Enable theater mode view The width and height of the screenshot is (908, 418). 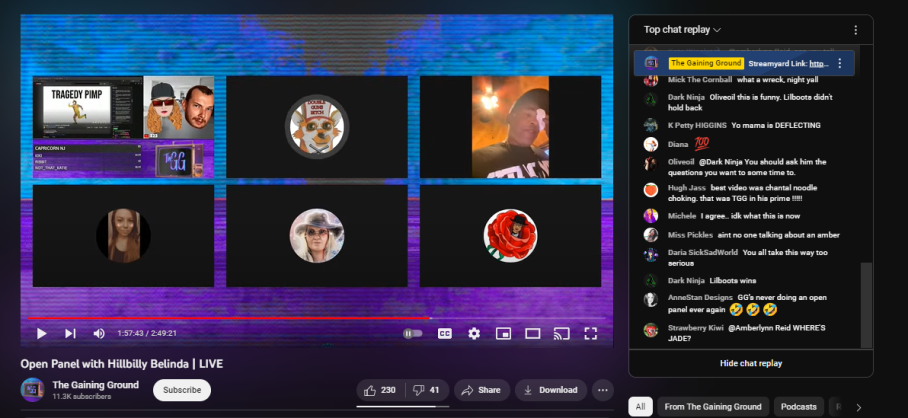pos(533,333)
